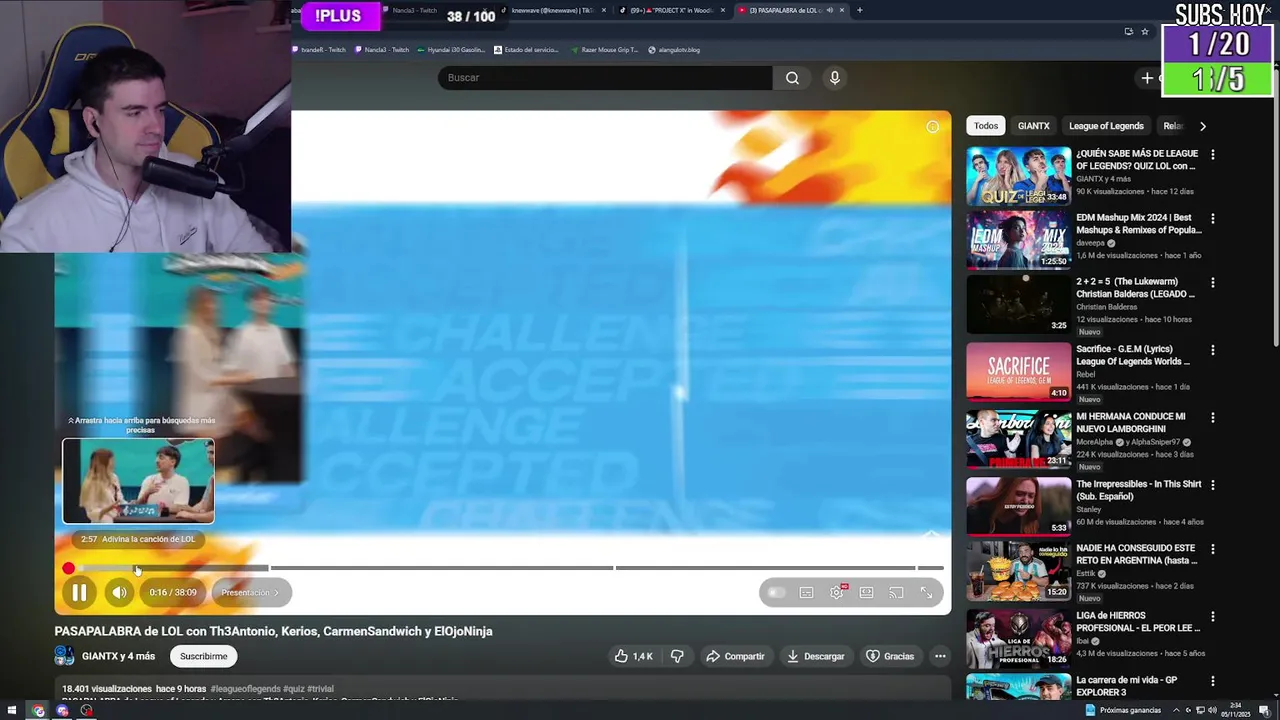Screen dimensions: 1280x720
Task: Open the EDM Mashup Mix 2024 thumbnail
Action: point(1018,240)
